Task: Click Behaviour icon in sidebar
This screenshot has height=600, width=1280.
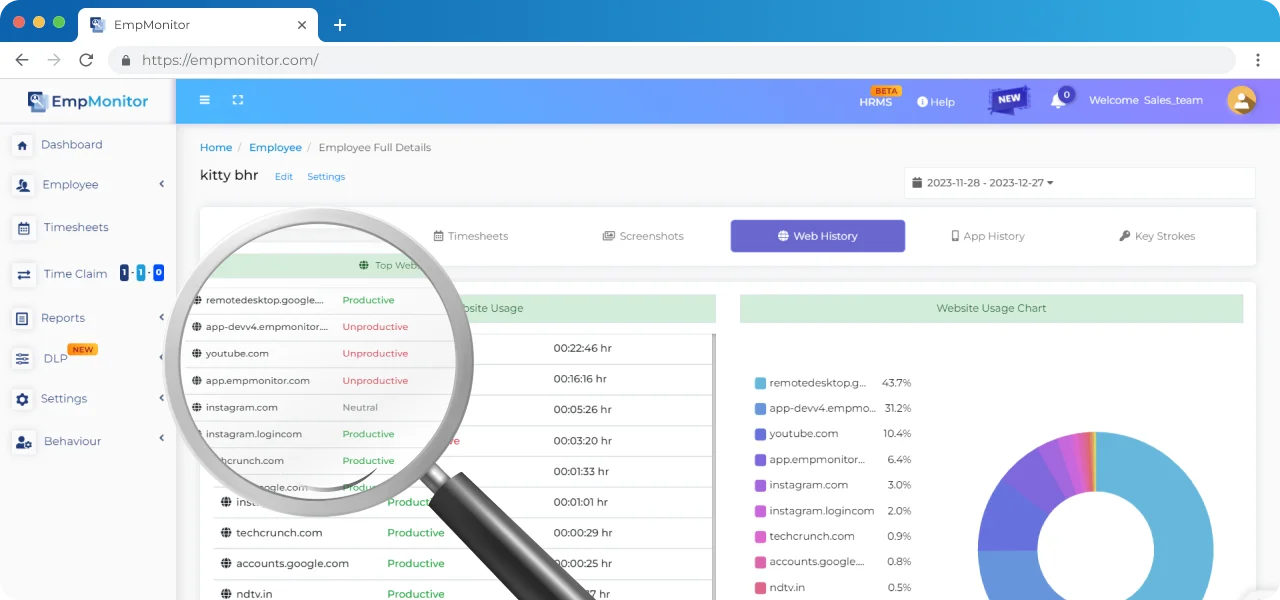Action: pyautogui.click(x=24, y=441)
